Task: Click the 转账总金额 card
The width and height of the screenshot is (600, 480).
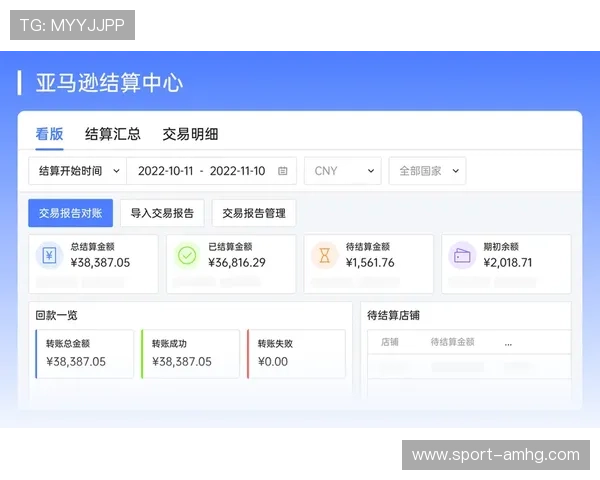Action: coord(85,354)
